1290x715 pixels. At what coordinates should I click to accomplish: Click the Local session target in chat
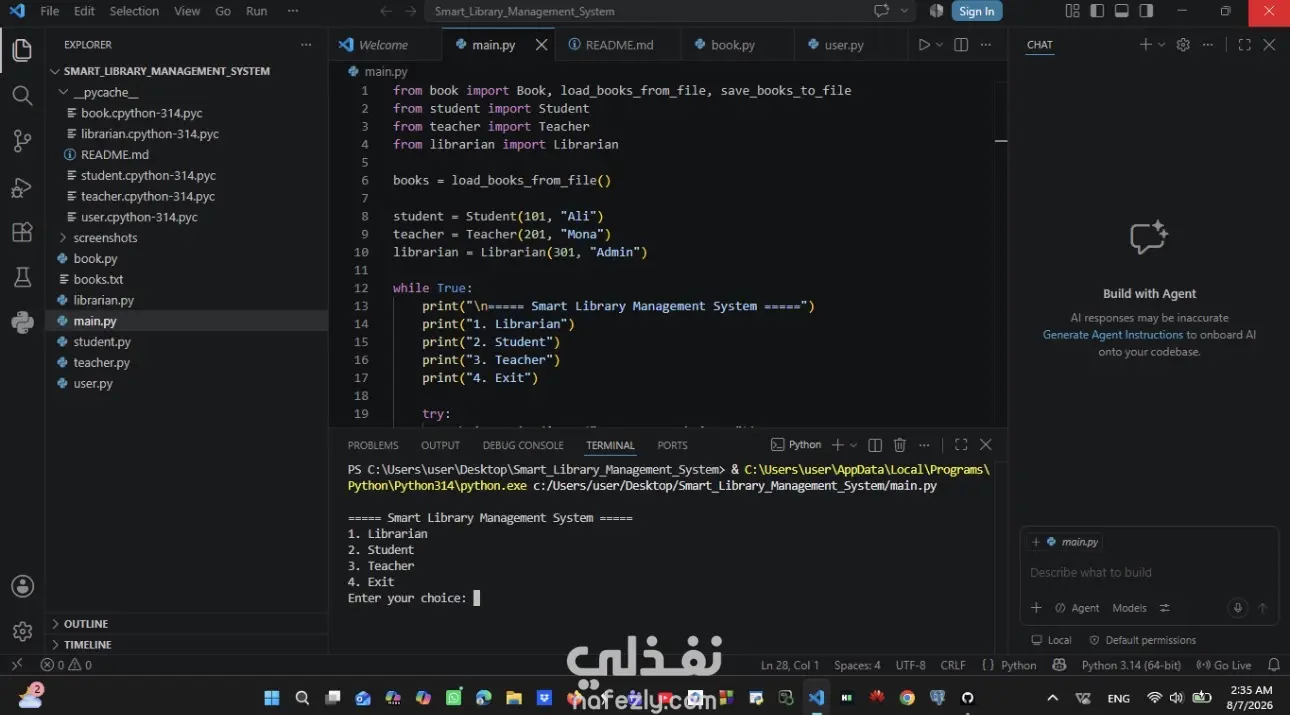pyautogui.click(x=1051, y=640)
